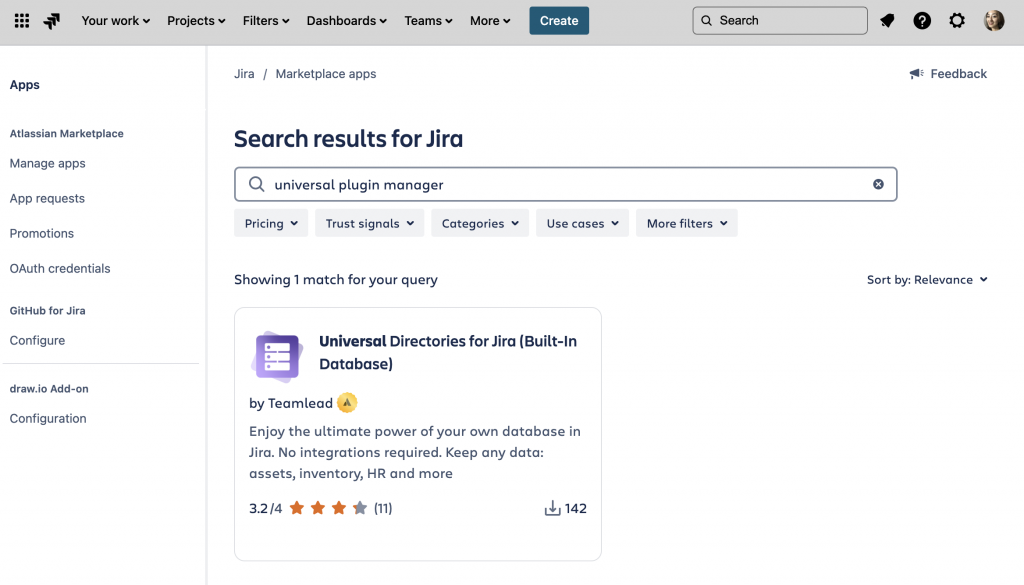Viewport: 1024px width, 585px height.
Task: Open the Trust signals filter dropdown
Action: pyautogui.click(x=370, y=223)
